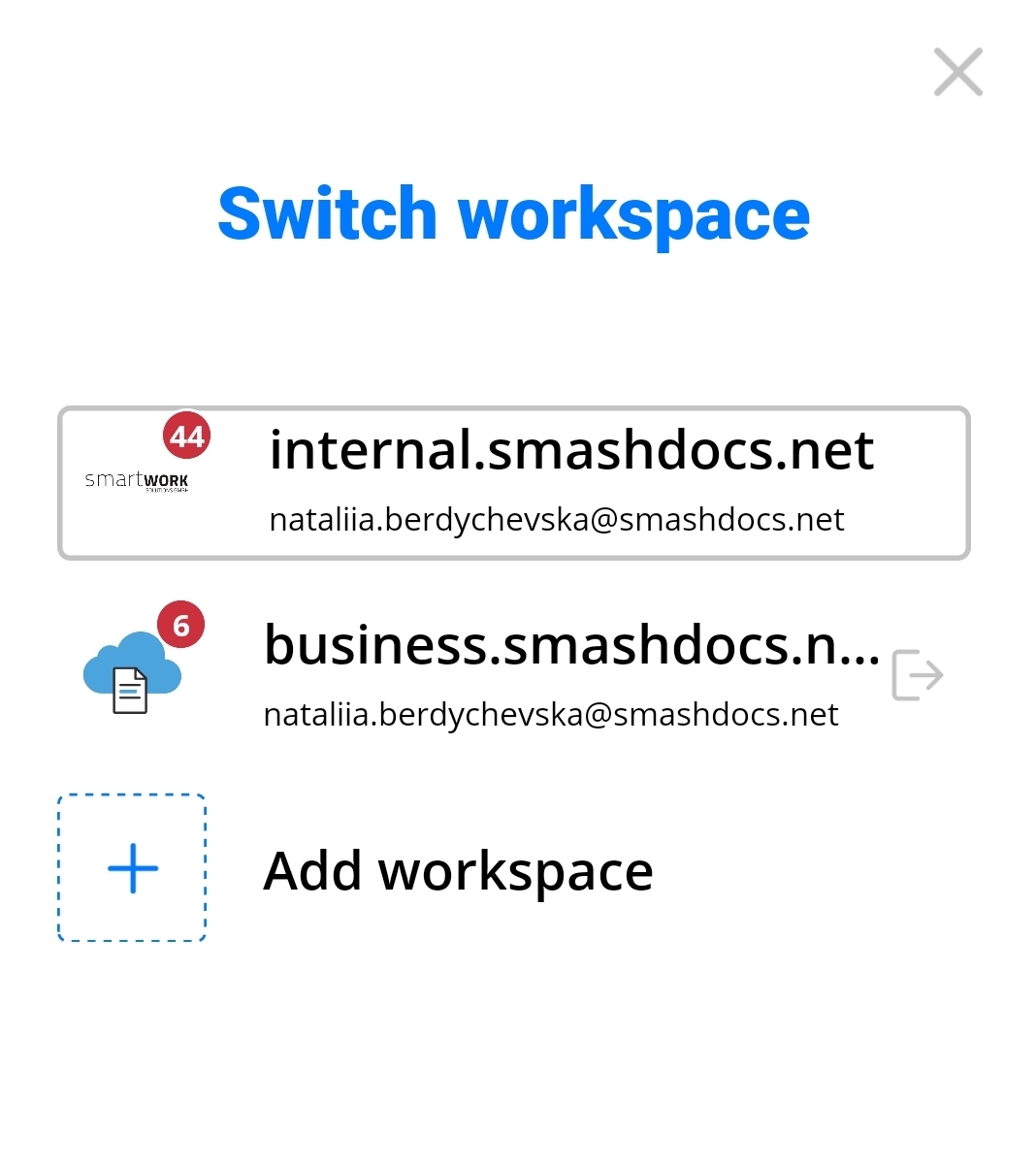This screenshot has width=1036, height=1166.
Task: Switch to the business.smashdocs.n... workspace
Action: click(x=571, y=645)
